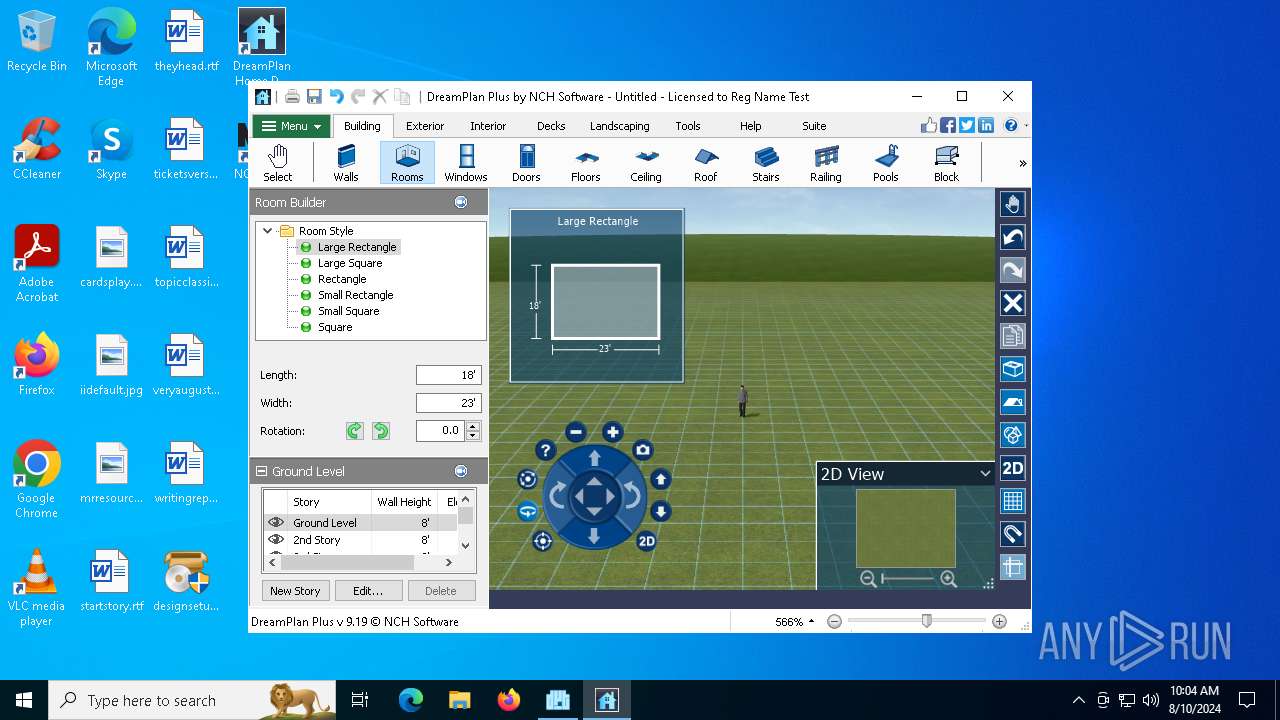Toggle Ground Level visibility eye
Image resolution: width=1280 pixels, height=720 pixels.
pos(276,522)
